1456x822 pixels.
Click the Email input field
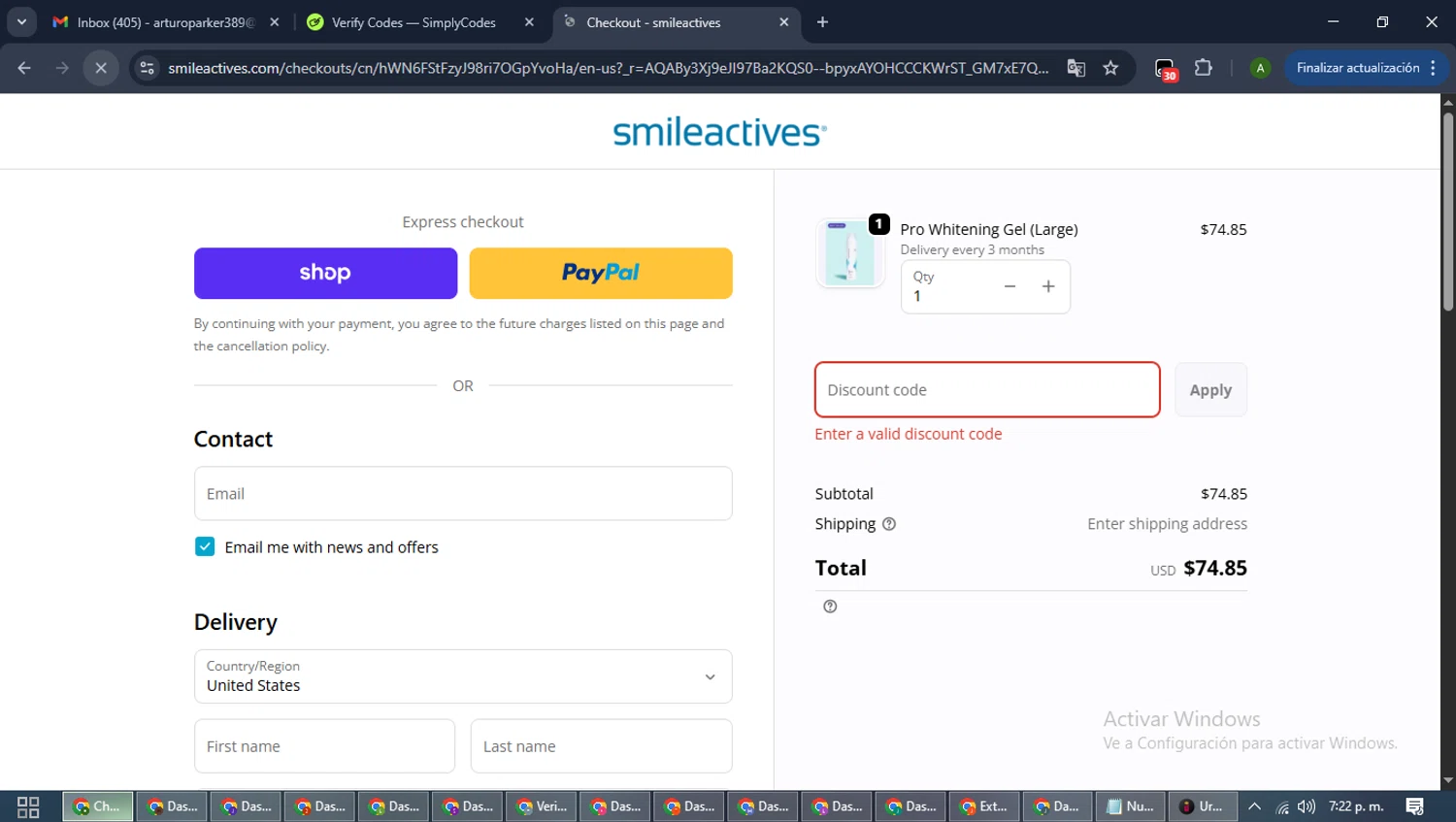(x=463, y=493)
